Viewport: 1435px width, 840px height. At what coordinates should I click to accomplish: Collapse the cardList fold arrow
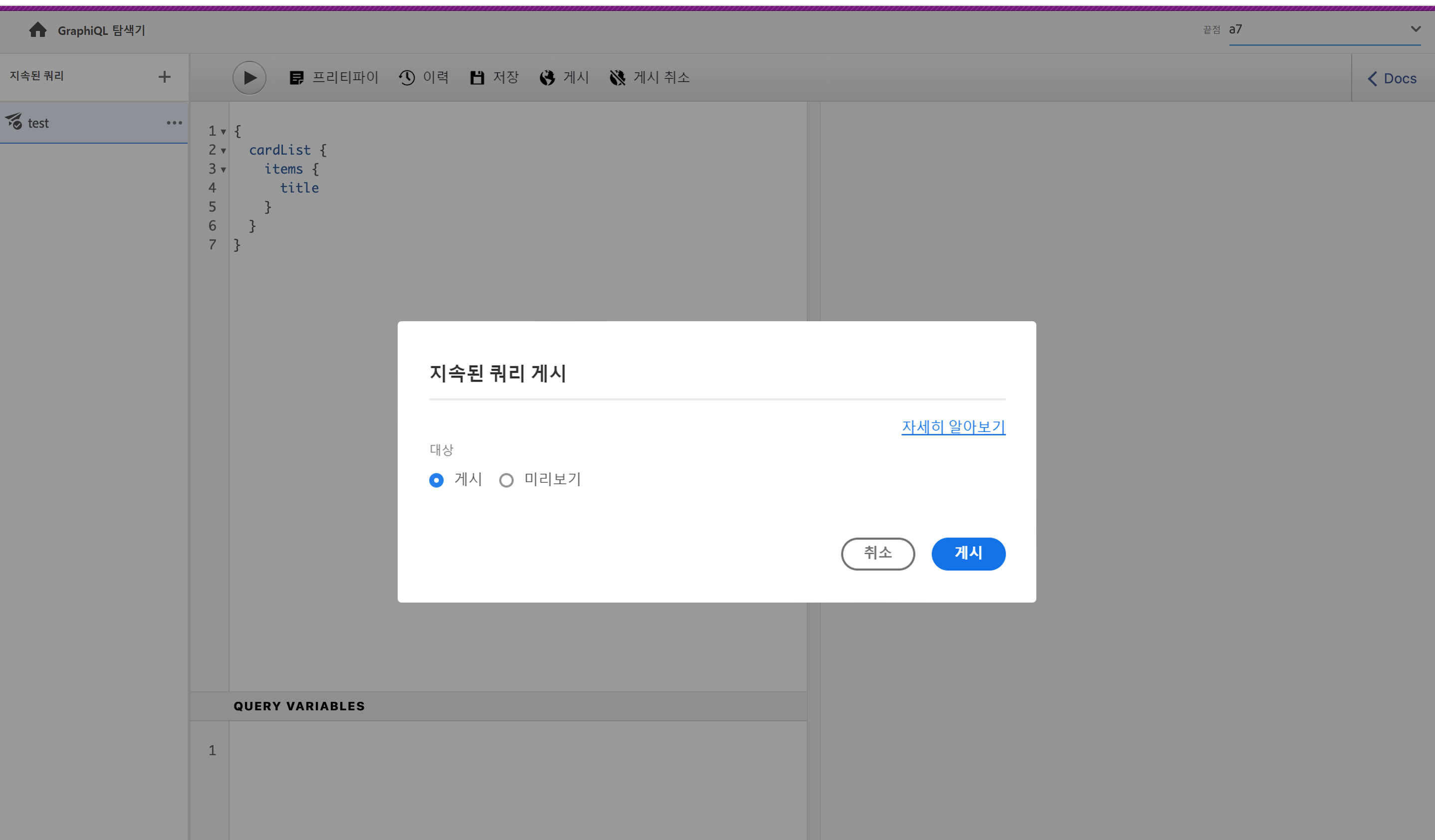(223, 151)
